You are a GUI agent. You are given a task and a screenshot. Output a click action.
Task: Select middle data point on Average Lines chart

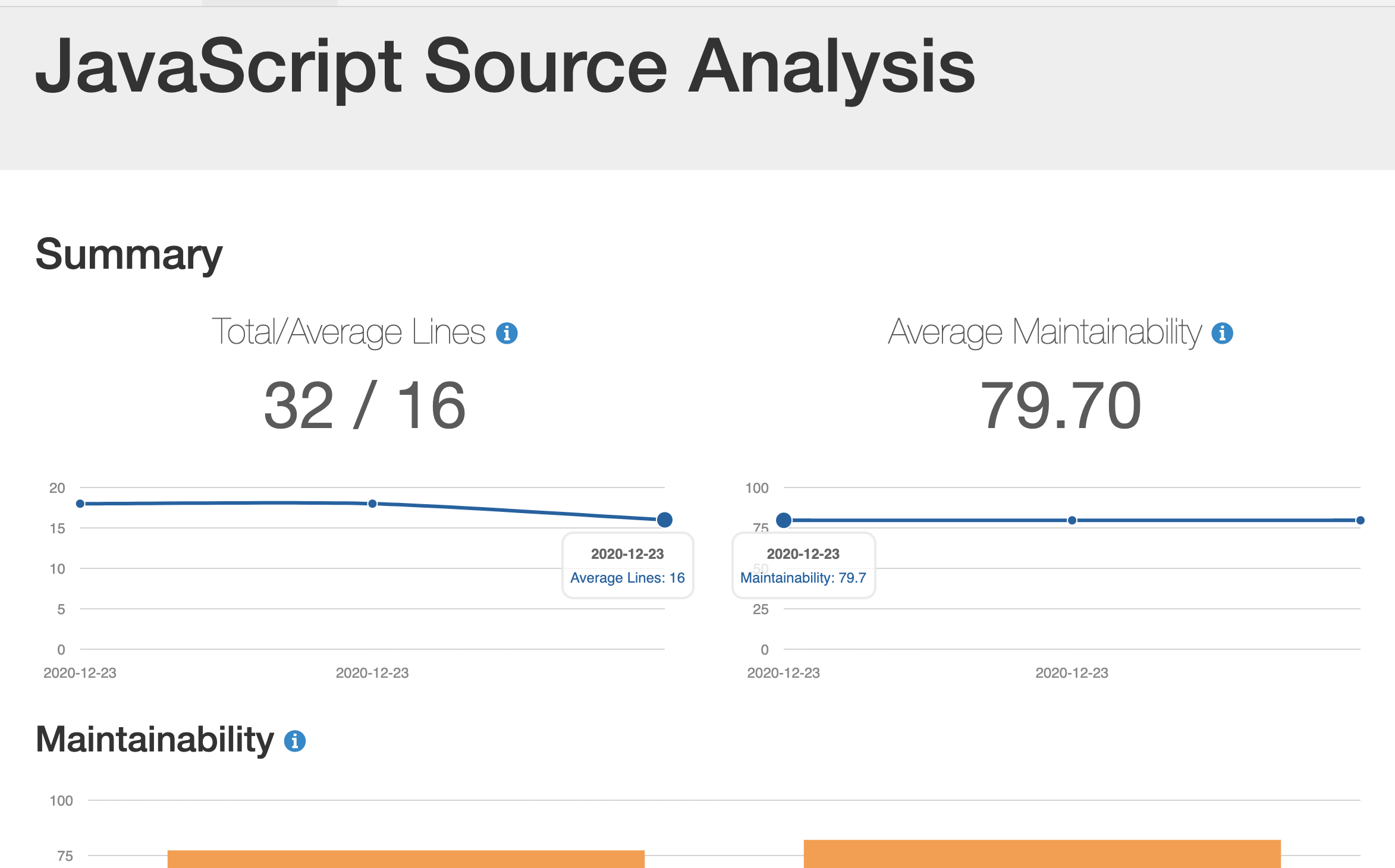pos(372,504)
